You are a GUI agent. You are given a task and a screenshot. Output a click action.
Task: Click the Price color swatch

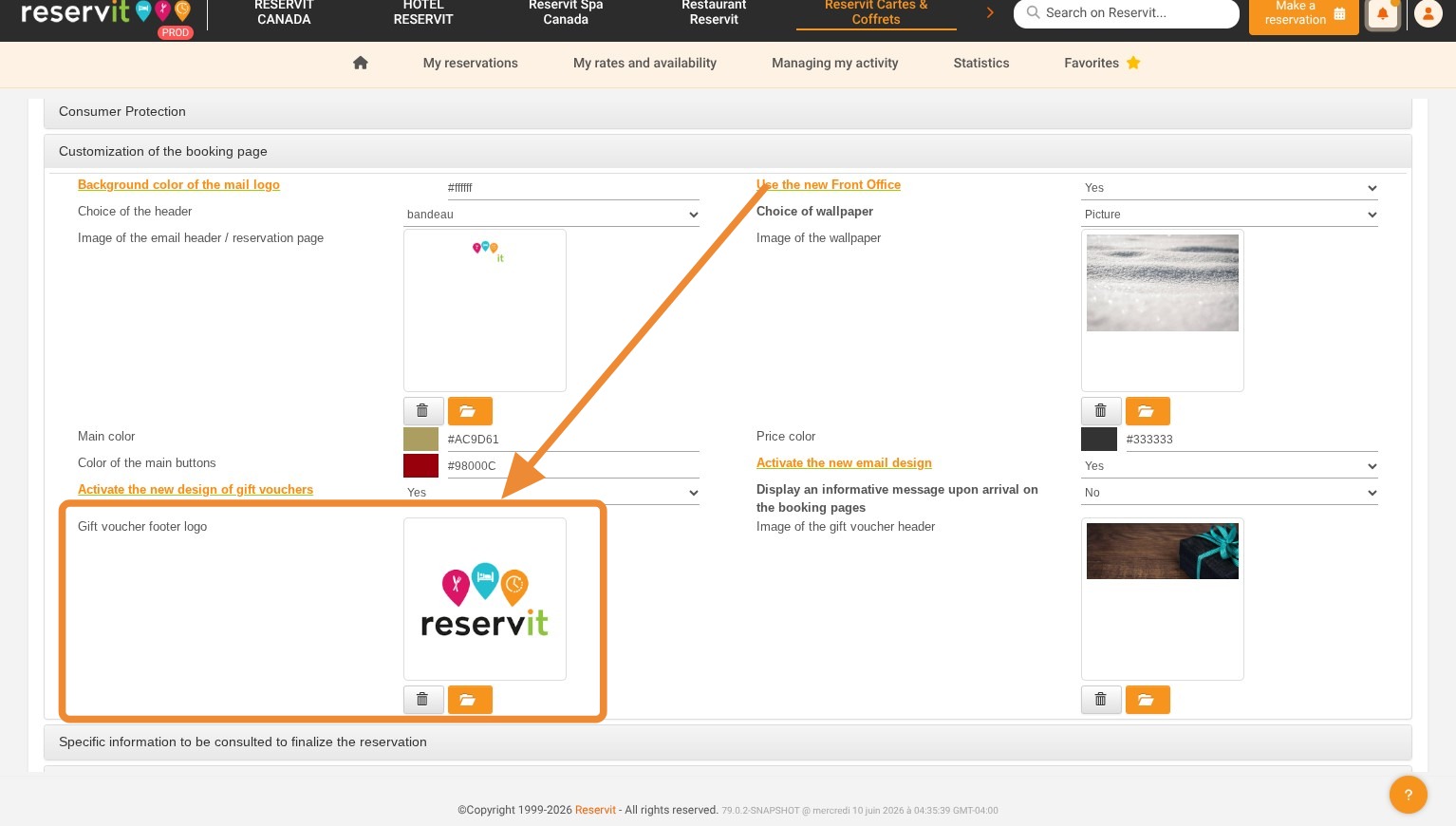point(1098,439)
